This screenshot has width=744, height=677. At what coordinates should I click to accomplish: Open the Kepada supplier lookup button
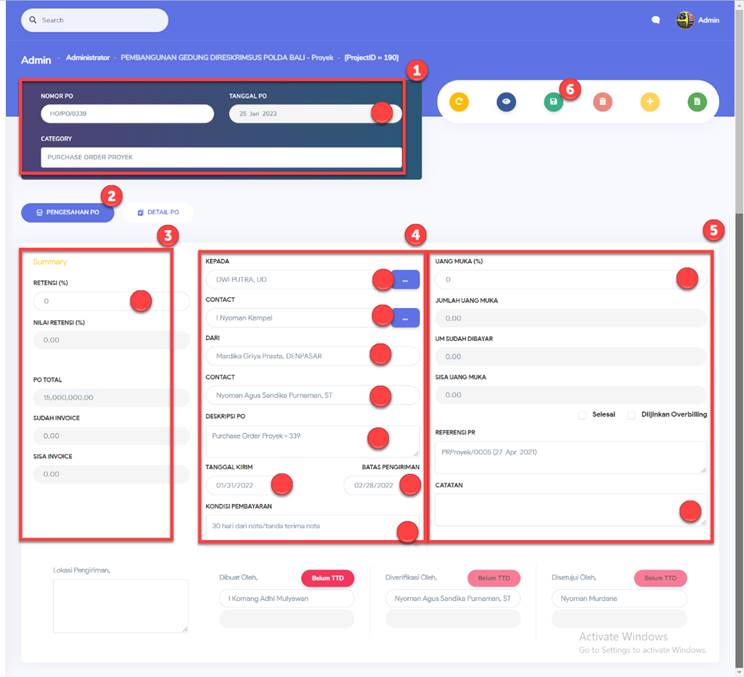[x=406, y=280]
